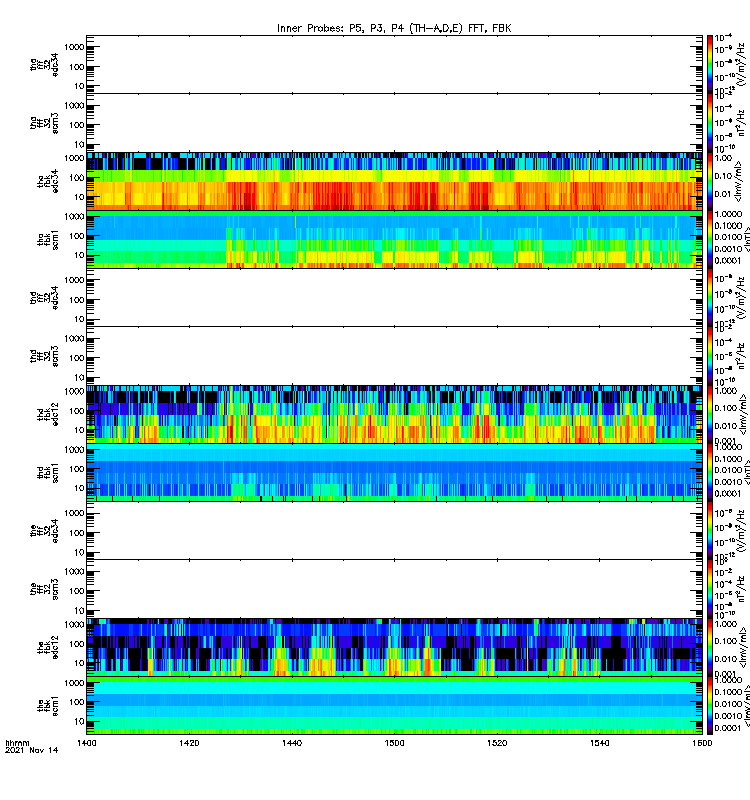Click the 0.10 color scale value of tha fbk edc34
Viewport: 750px width, 800px height.
pos(723,176)
